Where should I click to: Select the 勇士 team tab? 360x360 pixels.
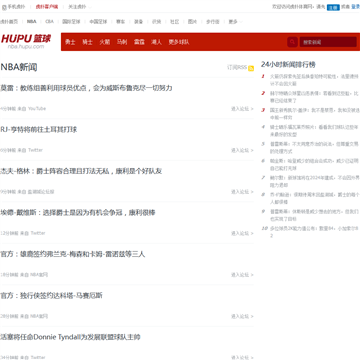click(x=70, y=42)
